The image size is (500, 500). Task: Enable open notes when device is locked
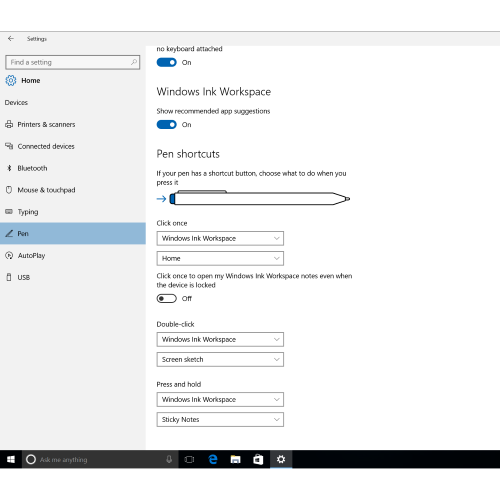tap(167, 298)
